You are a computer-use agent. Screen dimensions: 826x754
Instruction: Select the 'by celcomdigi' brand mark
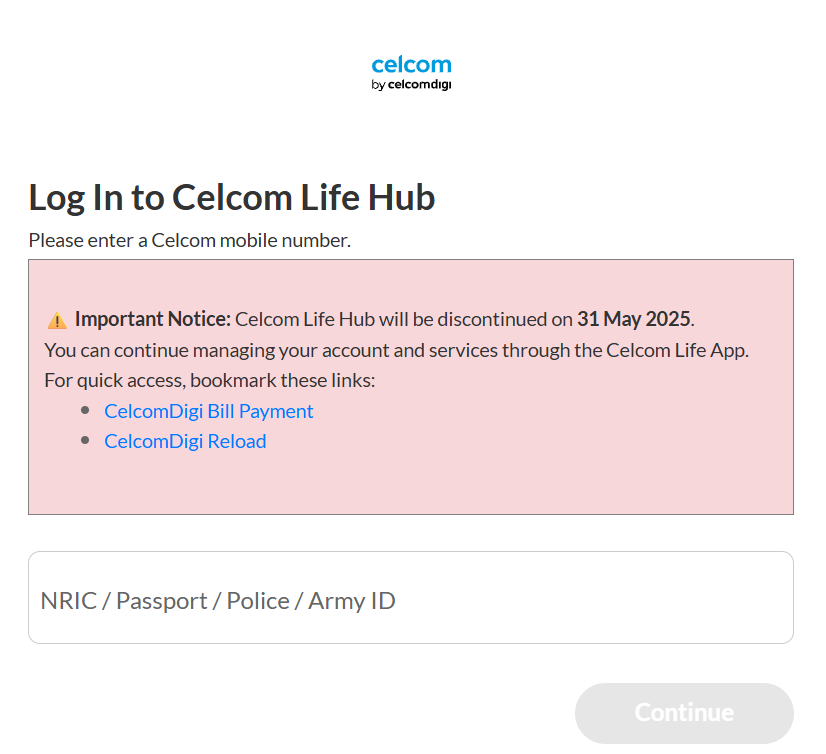point(411,86)
